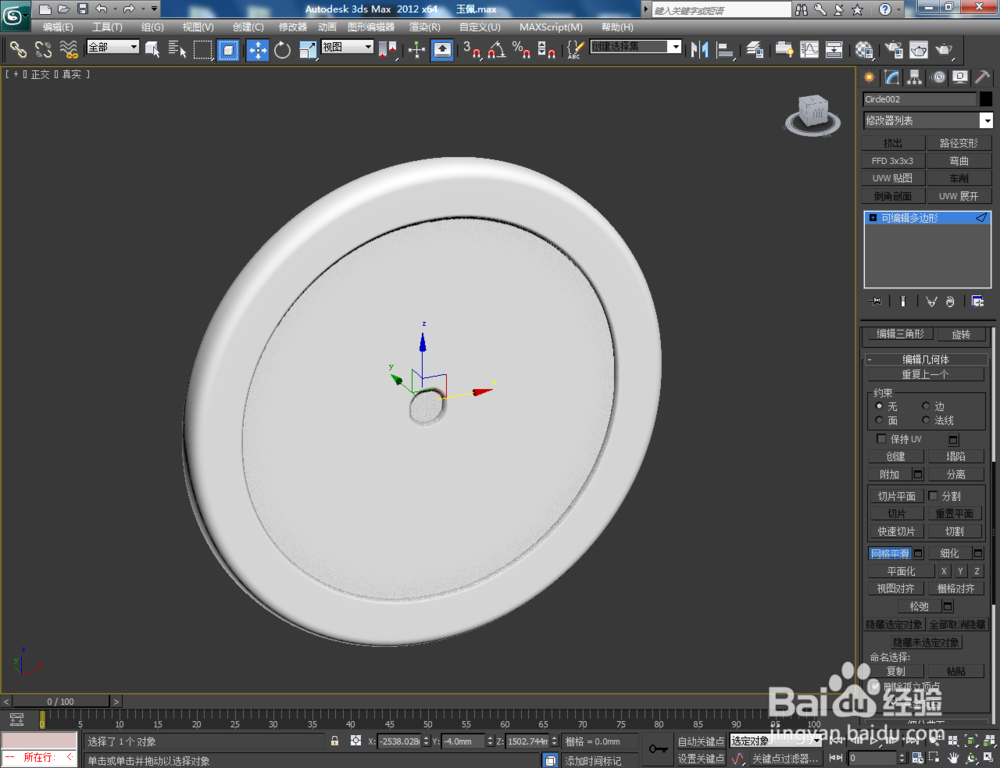
Task: Select the 边 constraint radio button
Action: pos(926,406)
